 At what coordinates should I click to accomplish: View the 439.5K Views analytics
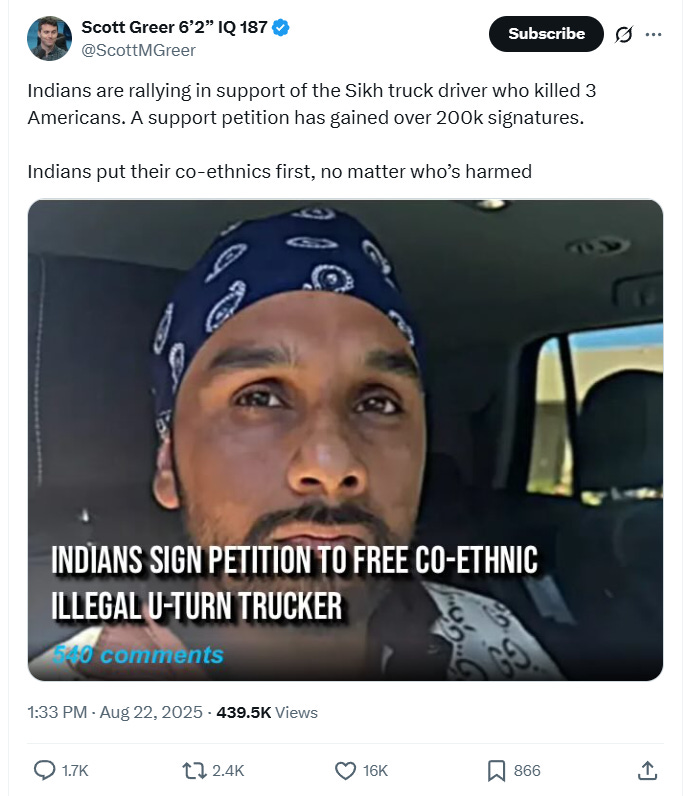(267, 712)
